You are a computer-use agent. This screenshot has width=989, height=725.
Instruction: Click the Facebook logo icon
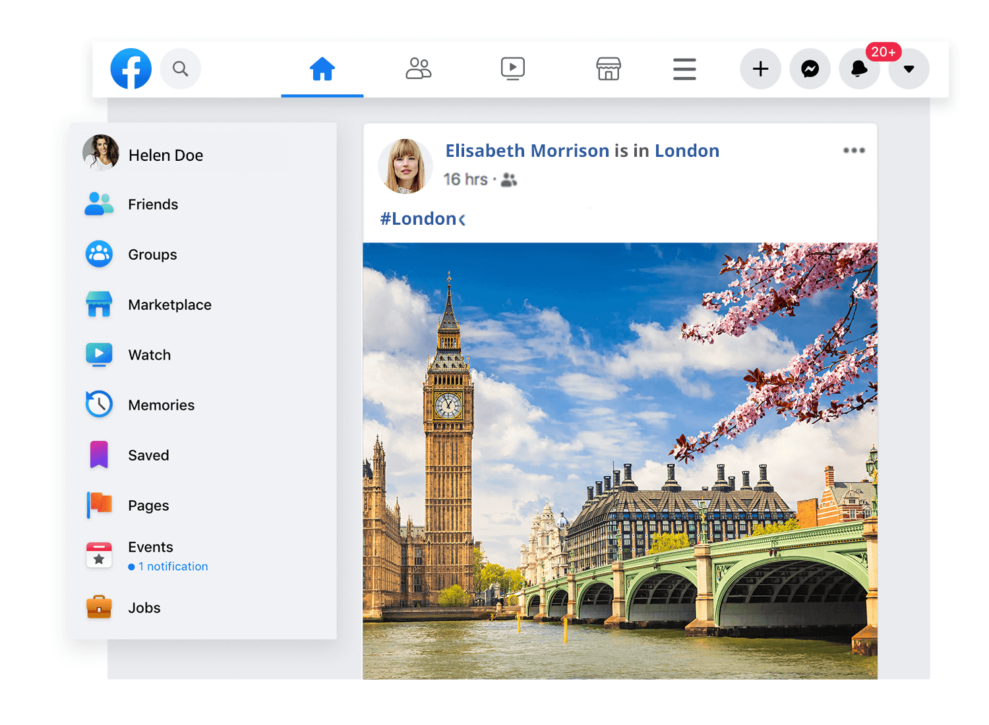131,69
